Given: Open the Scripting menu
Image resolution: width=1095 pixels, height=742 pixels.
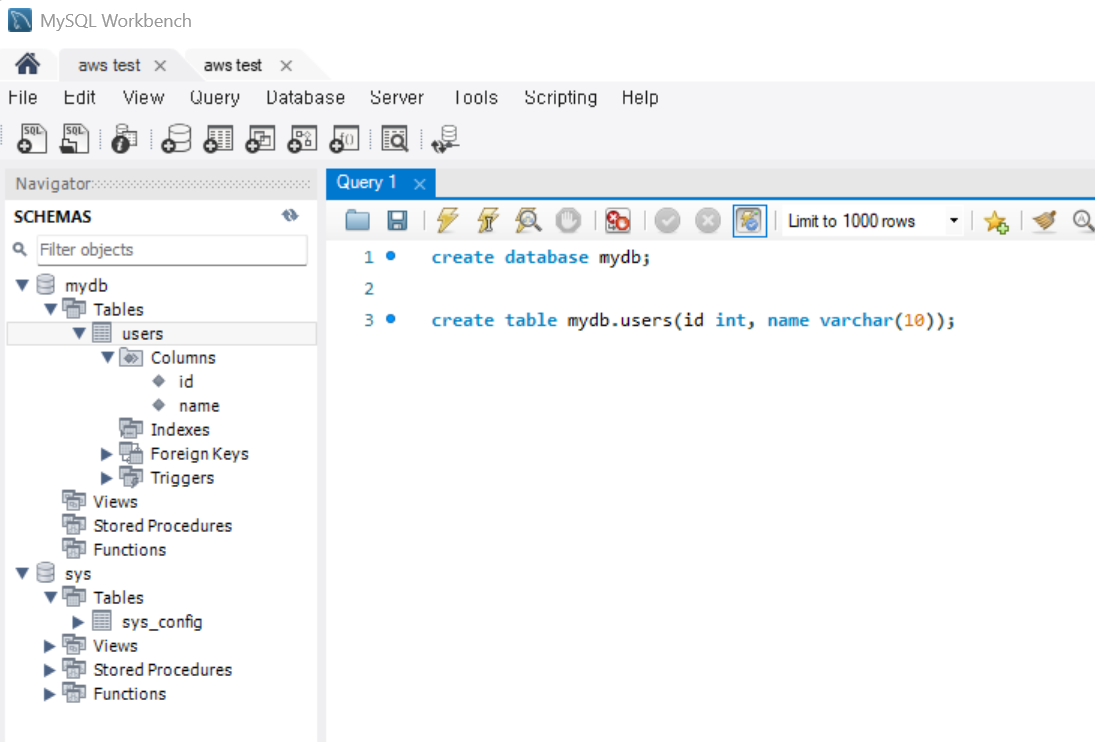Looking at the screenshot, I should coord(560,98).
